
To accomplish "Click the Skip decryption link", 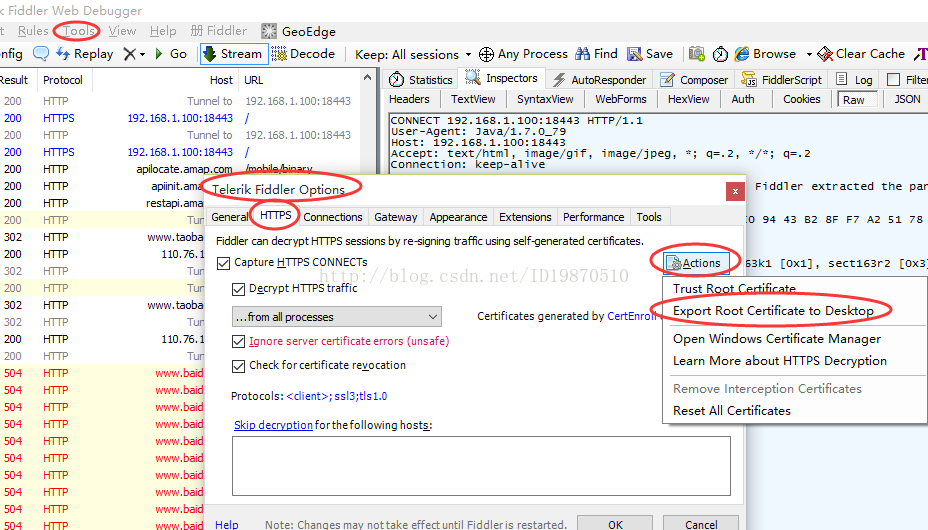I will [x=273, y=425].
